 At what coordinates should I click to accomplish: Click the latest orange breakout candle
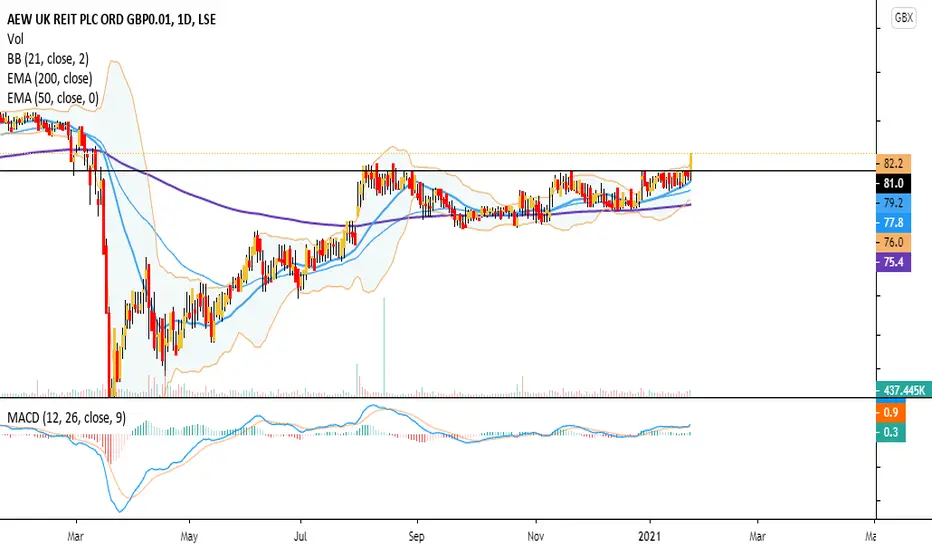[x=691, y=162]
